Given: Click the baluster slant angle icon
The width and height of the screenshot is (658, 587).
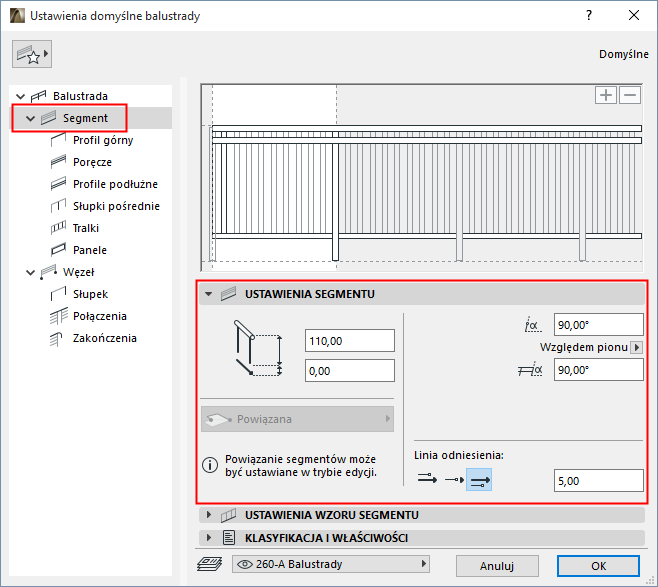Looking at the screenshot, I should 530,370.
